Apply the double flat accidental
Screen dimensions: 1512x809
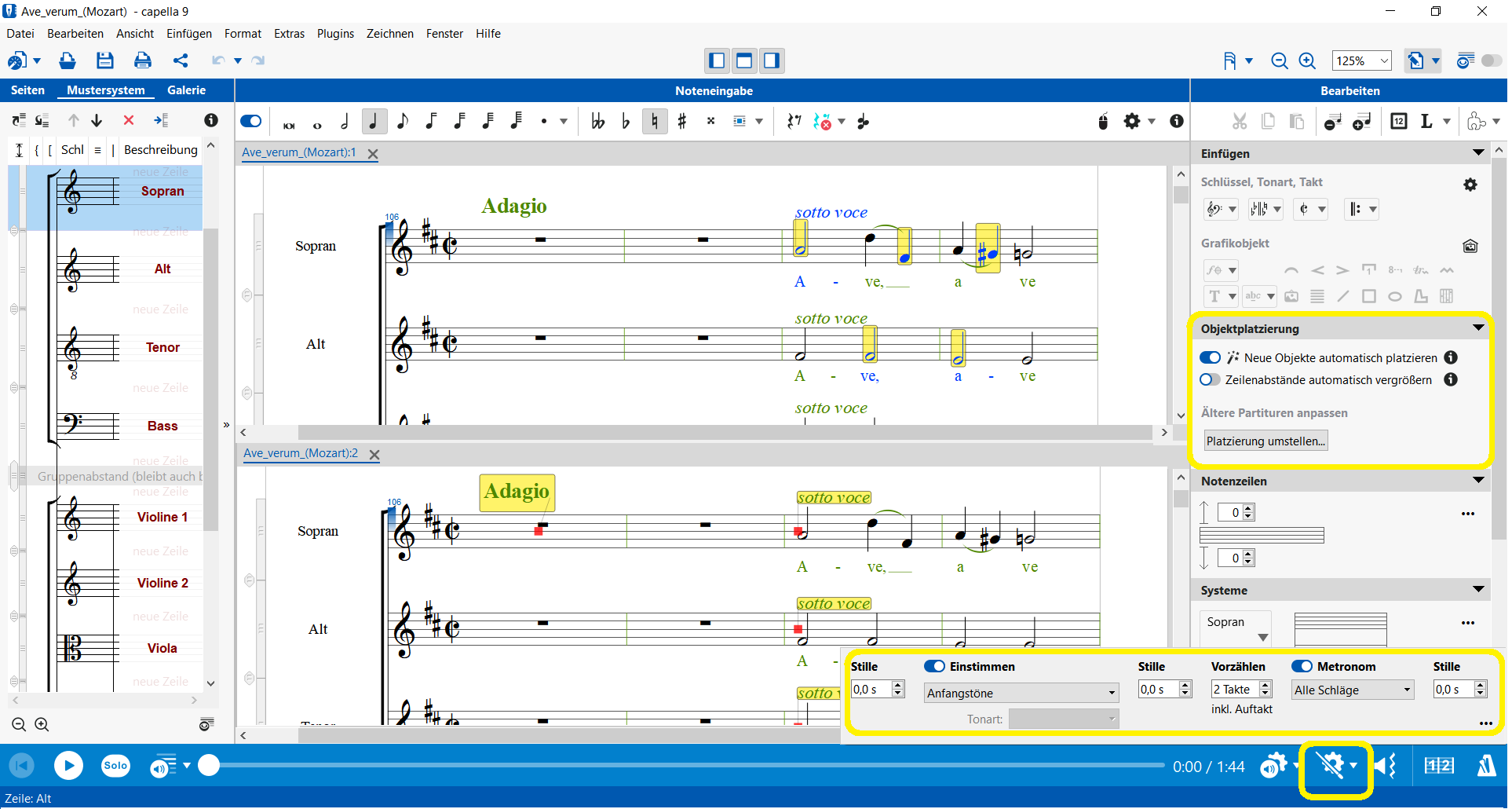point(598,121)
